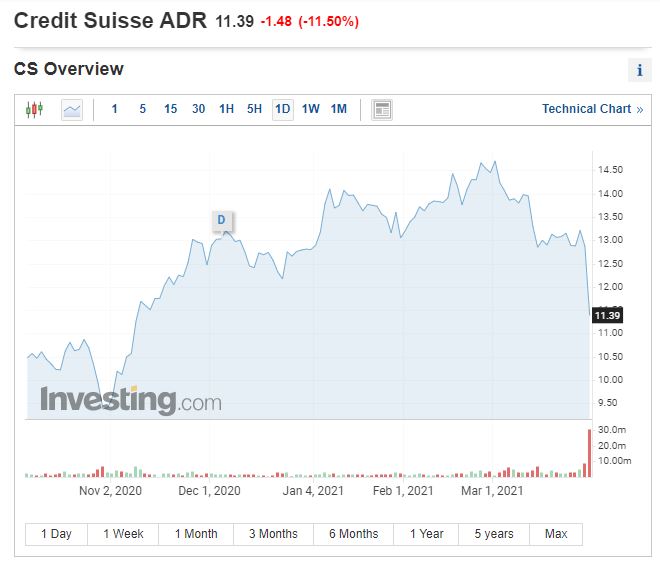660x573 pixels.
Task: Set chart interval to 1 minute
Action: 114,110
